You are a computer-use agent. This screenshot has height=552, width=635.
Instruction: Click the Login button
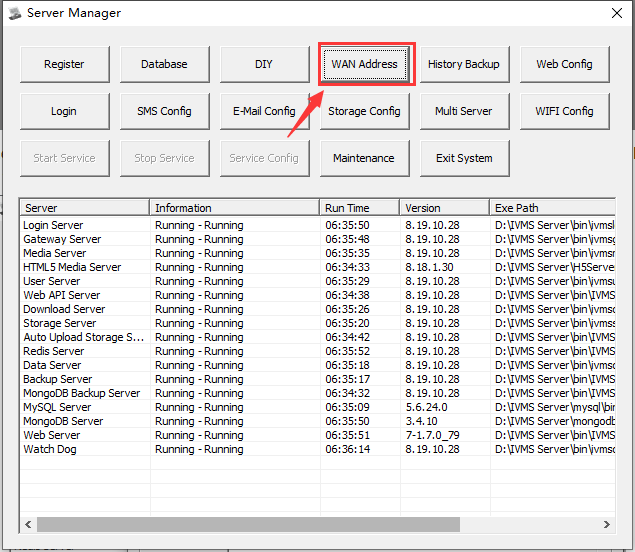point(65,111)
